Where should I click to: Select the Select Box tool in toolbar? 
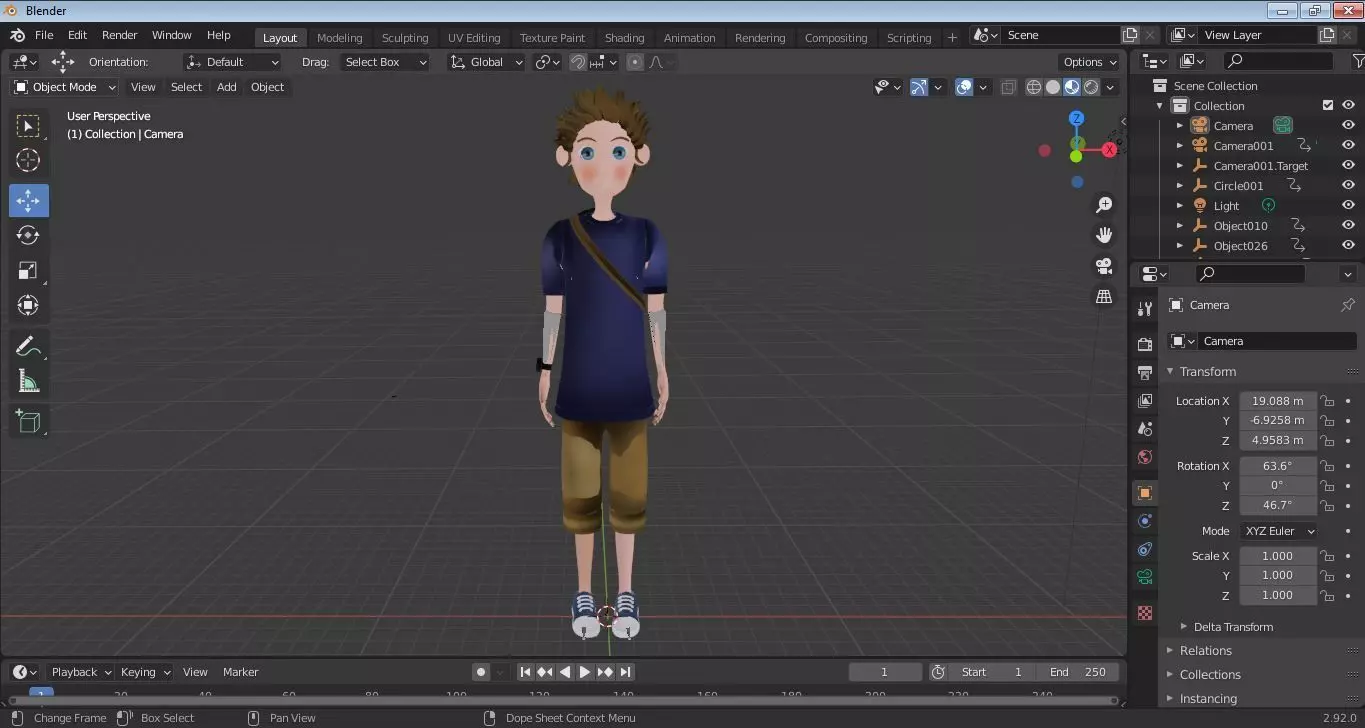tap(29, 125)
